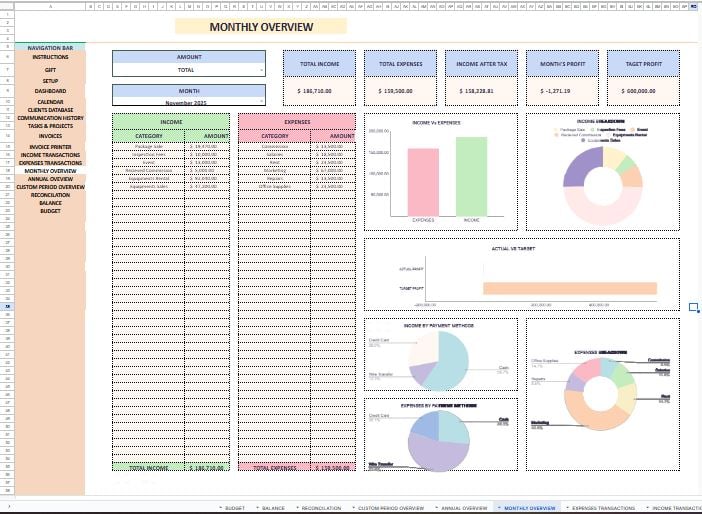This screenshot has height=514, width=702.
Task: Switch to the EXPENSES TRANSACTIONS sheet tab
Action: pos(603,508)
